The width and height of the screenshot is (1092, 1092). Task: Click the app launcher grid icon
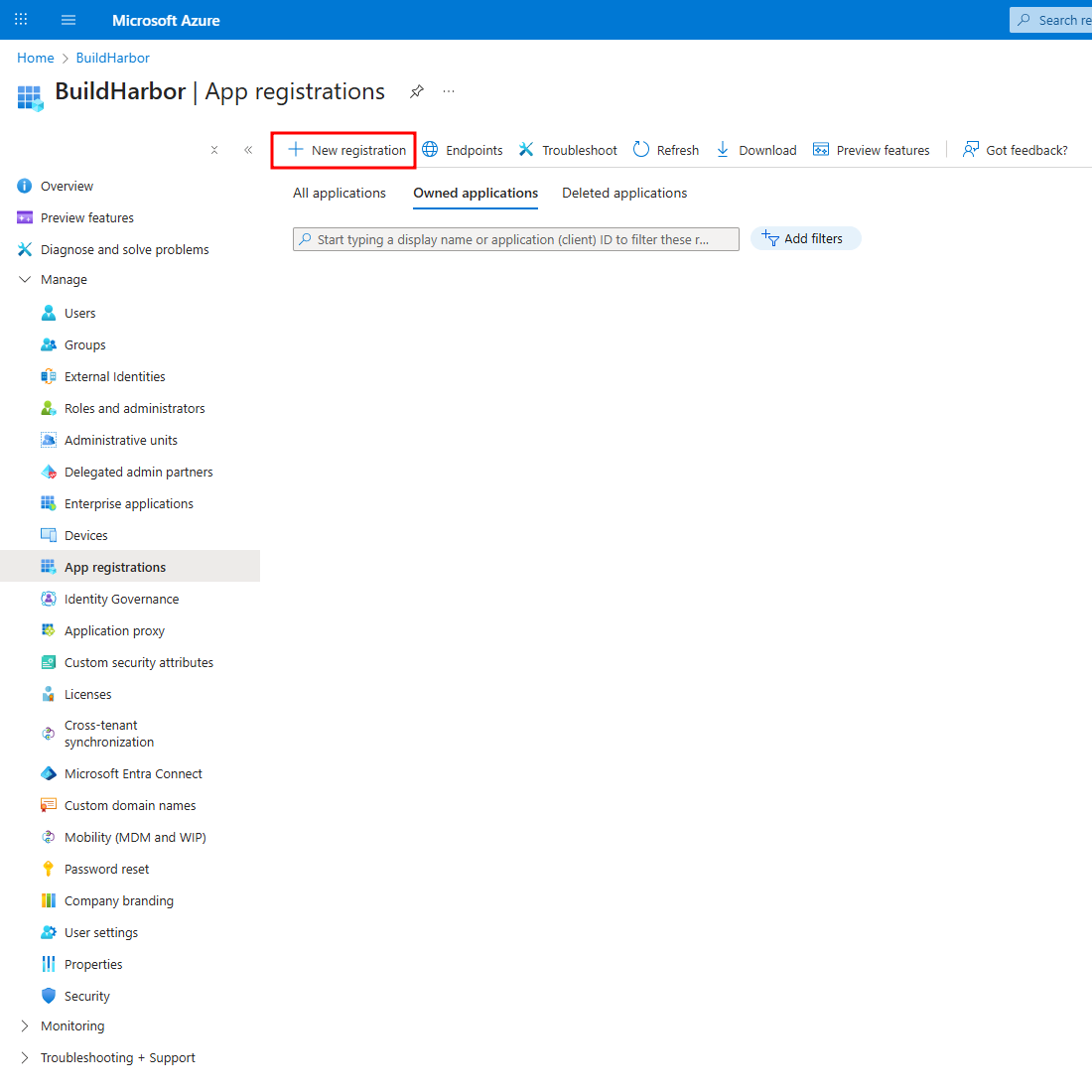pos(21,20)
